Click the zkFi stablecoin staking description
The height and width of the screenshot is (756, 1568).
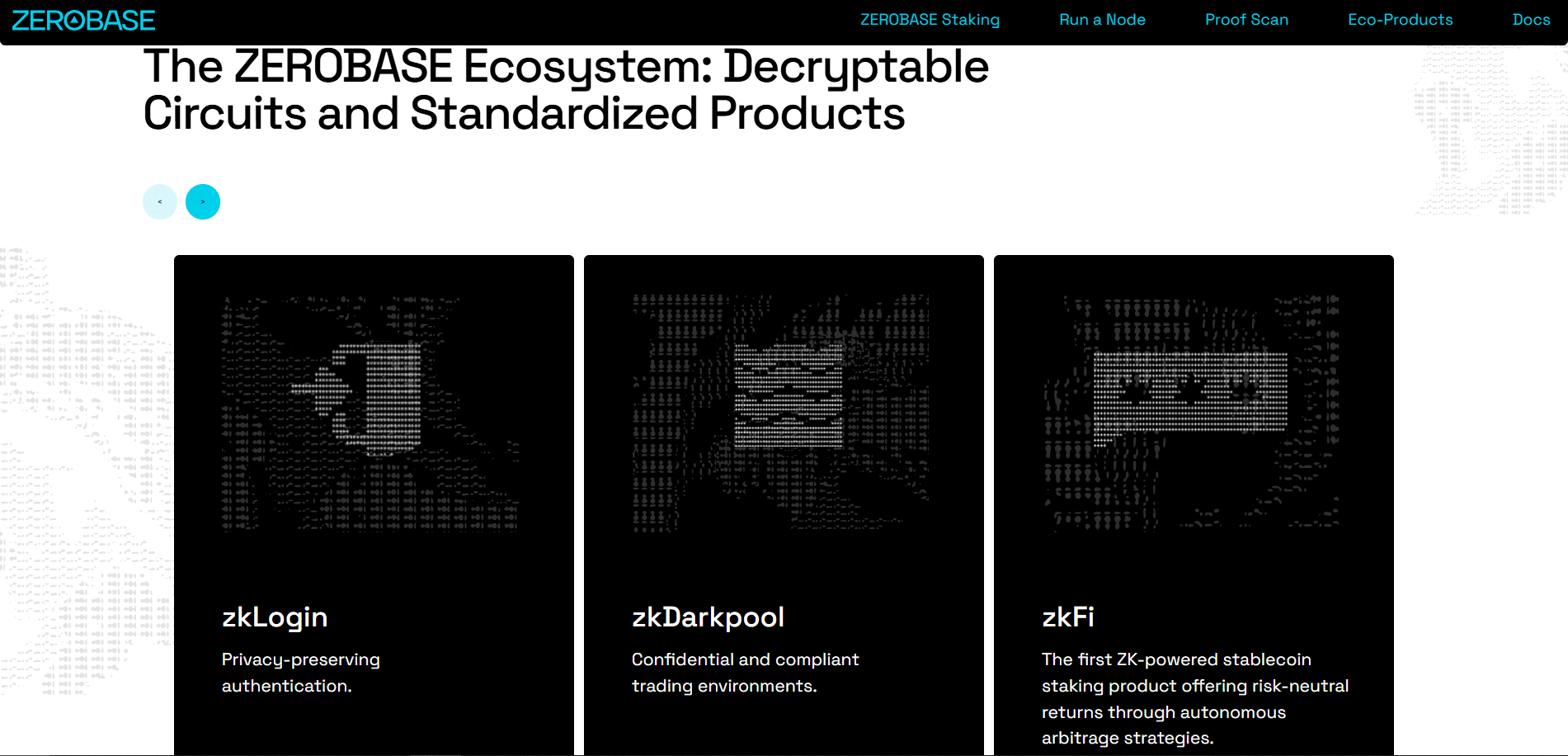[x=1195, y=699]
